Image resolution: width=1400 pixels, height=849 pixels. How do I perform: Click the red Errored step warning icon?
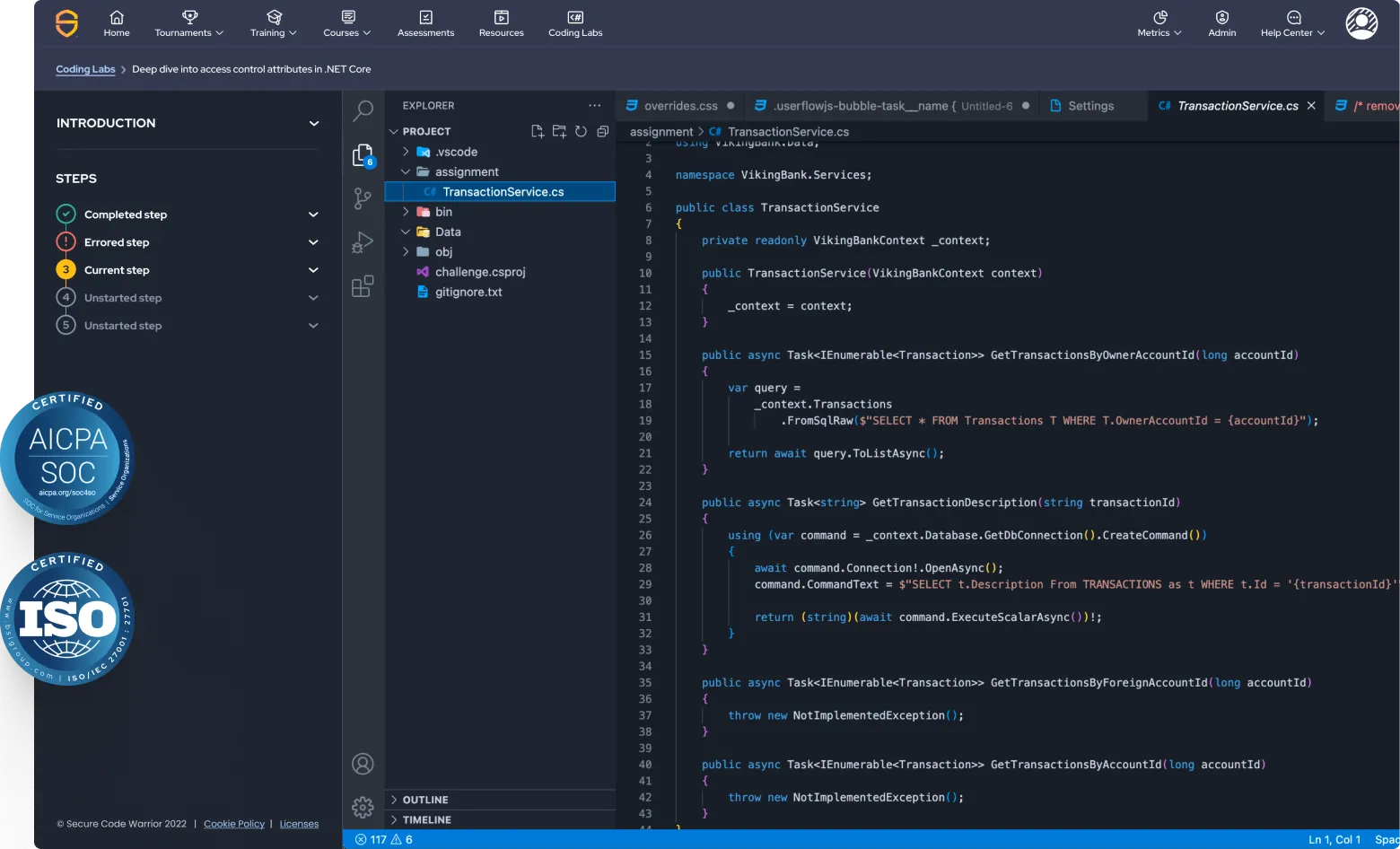[66, 241]
